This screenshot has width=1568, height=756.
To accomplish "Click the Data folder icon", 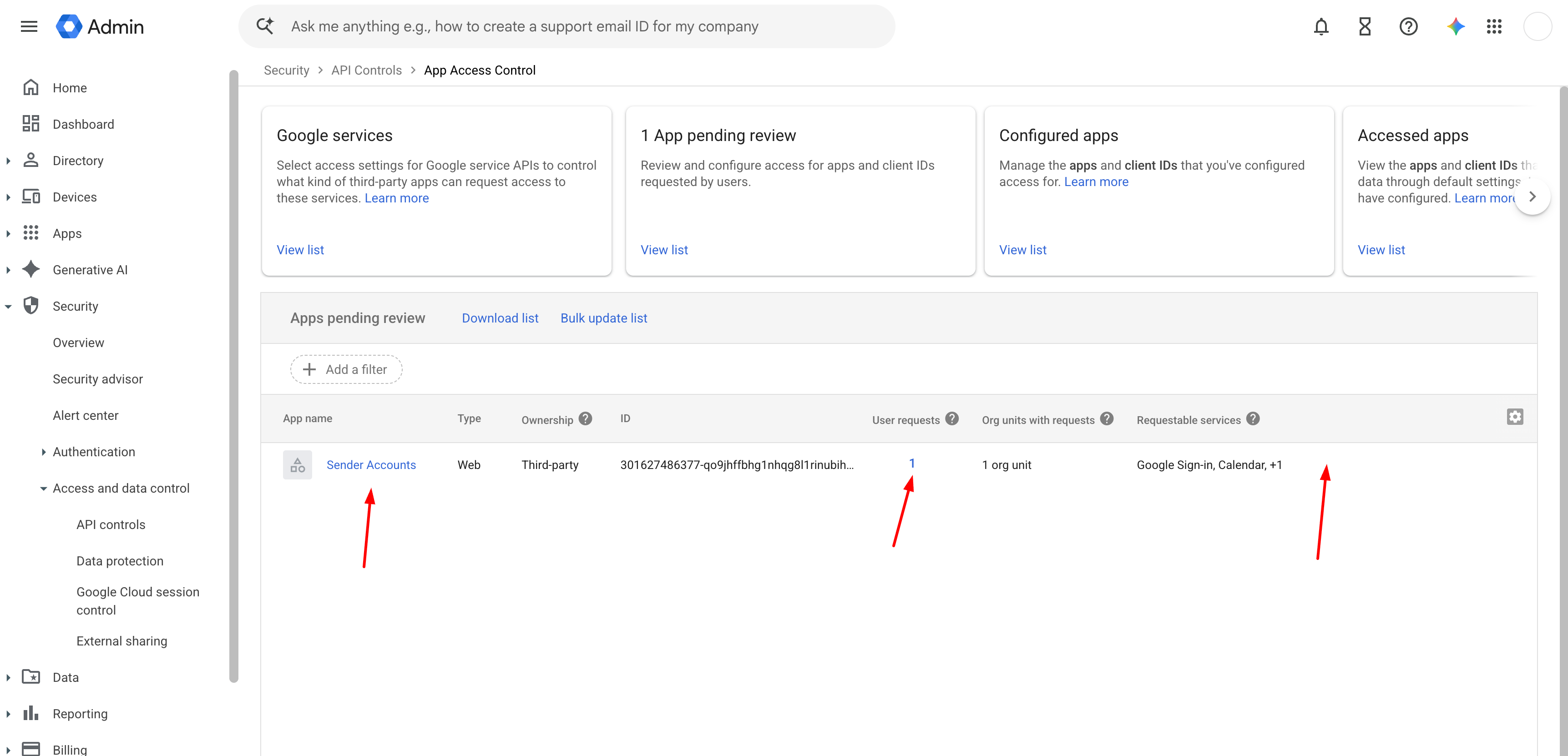I will click(31, 677).
